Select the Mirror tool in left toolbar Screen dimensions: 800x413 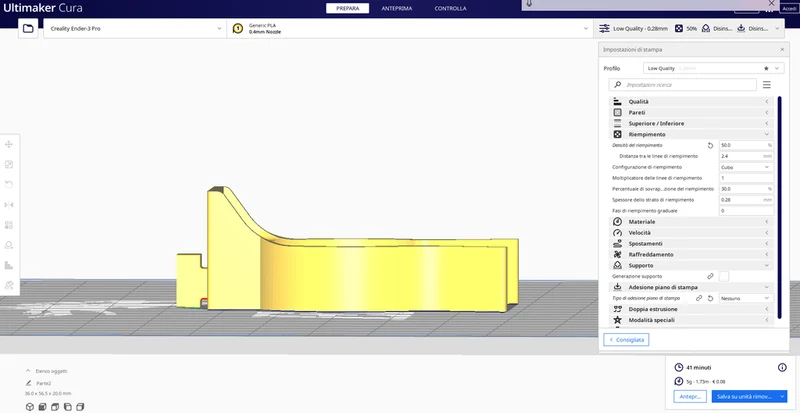[x=9, y=205]
